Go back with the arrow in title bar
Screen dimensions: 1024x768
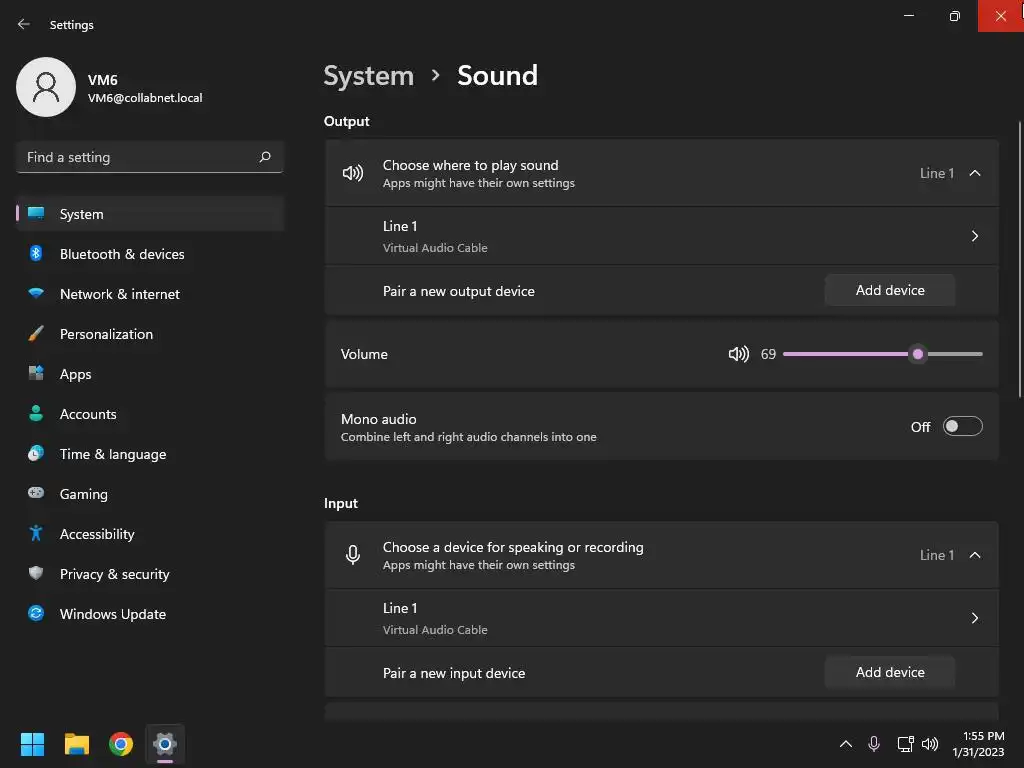[24, 24]
